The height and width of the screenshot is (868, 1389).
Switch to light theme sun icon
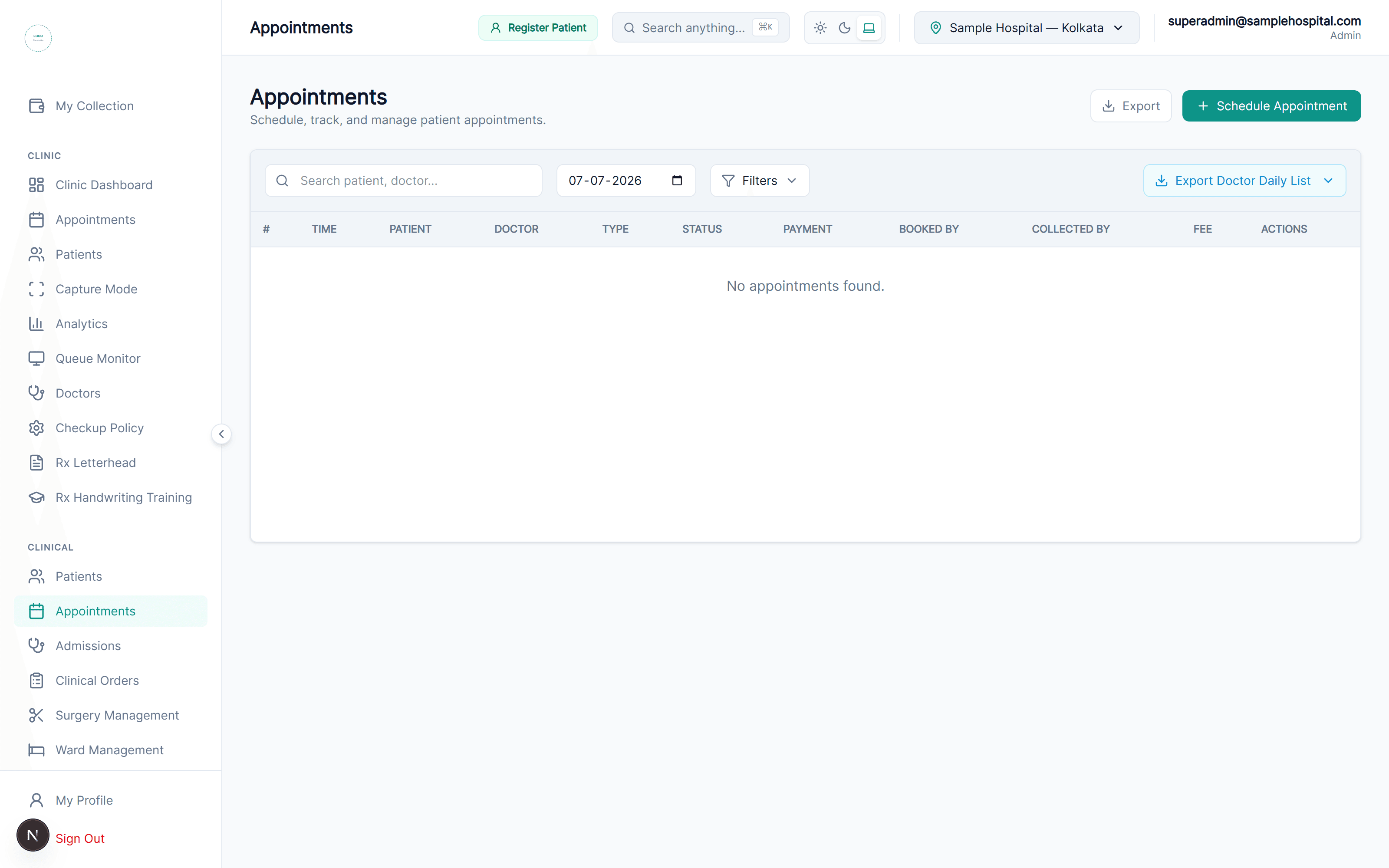820,27
